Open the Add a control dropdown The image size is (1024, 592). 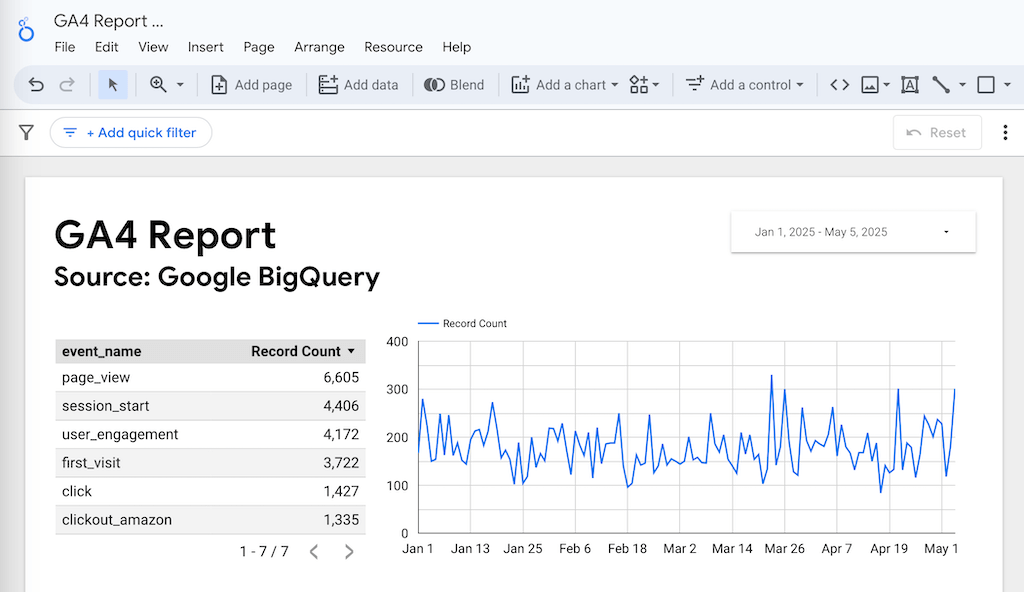coord(744,85)
